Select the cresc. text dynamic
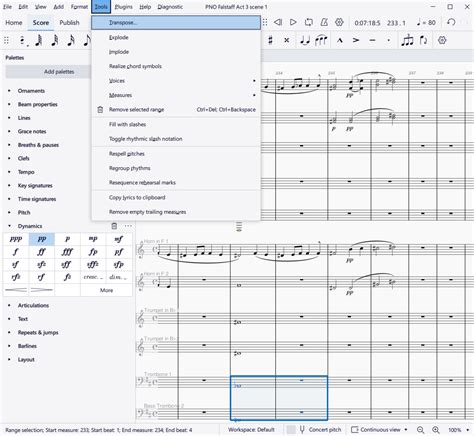 (x=93, y=277)
